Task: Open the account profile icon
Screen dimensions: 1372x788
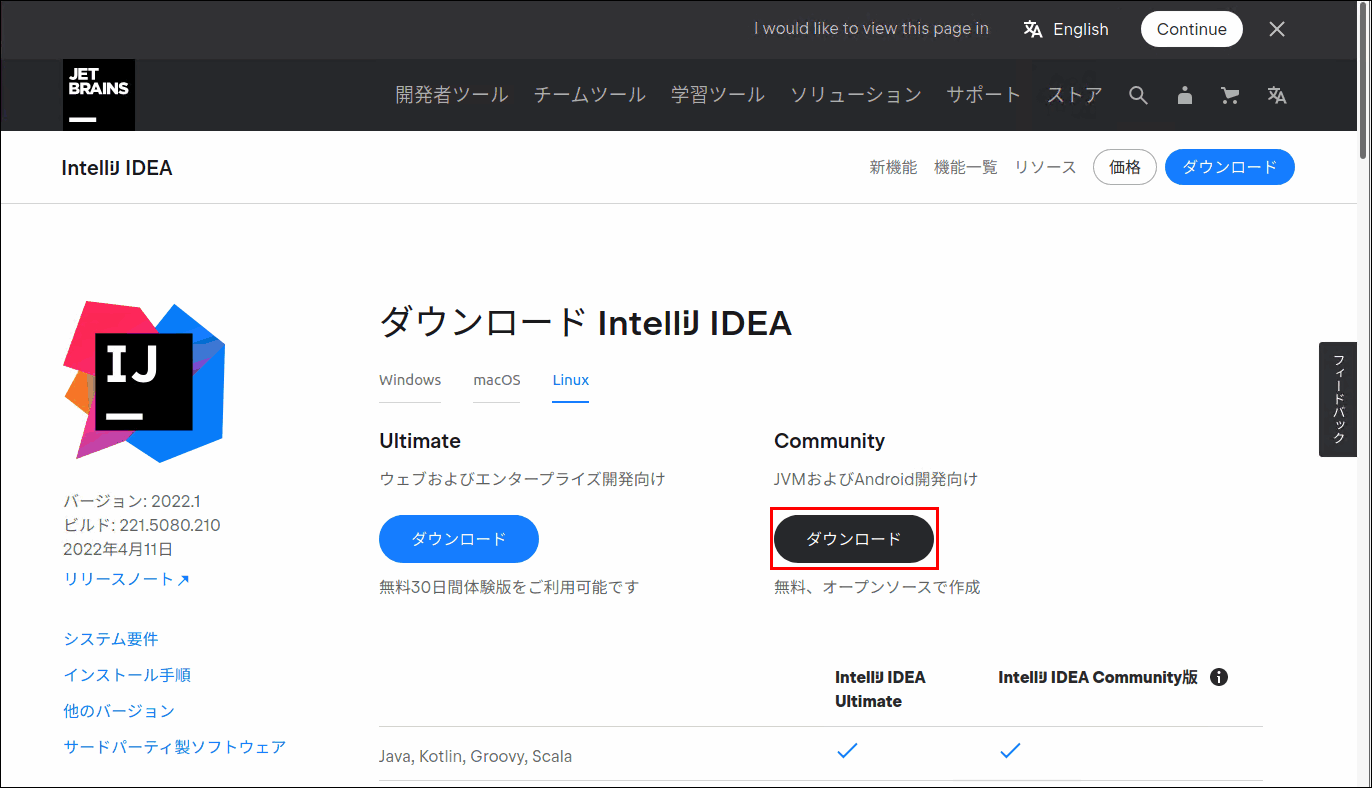Action: click(1185, 95)
